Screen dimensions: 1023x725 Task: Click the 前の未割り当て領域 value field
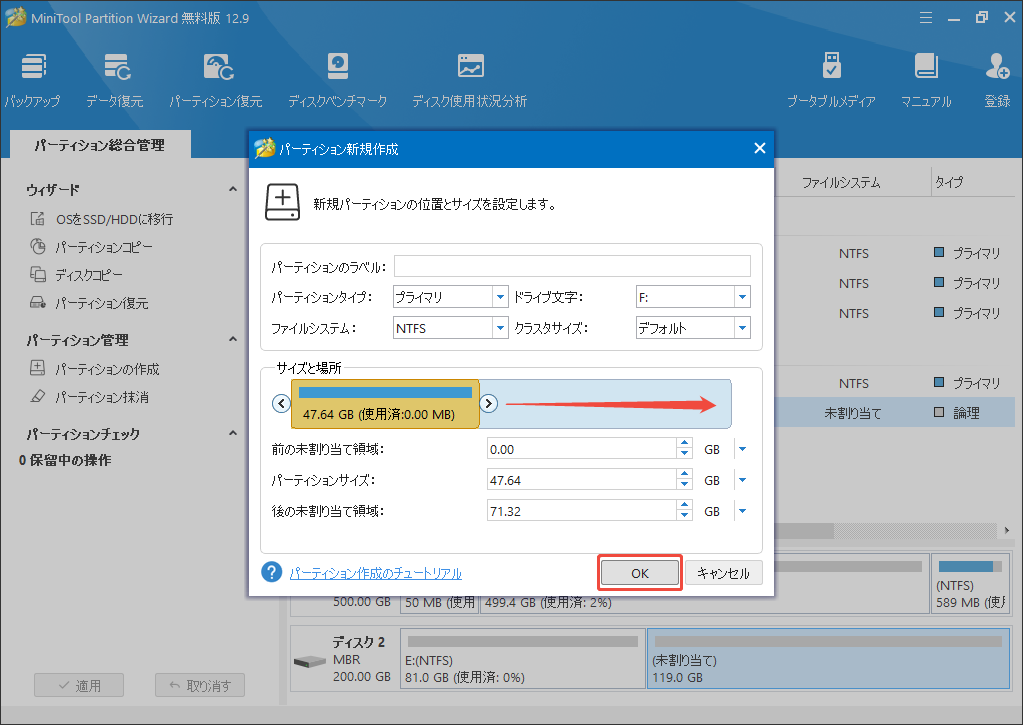pos(582,449)
